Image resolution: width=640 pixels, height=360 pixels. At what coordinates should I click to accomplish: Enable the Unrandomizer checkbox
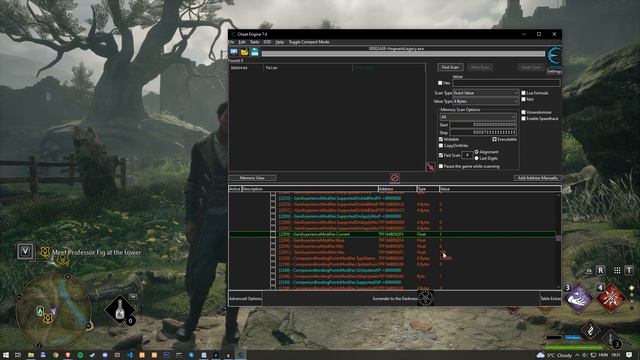click(x=523, y=112)
